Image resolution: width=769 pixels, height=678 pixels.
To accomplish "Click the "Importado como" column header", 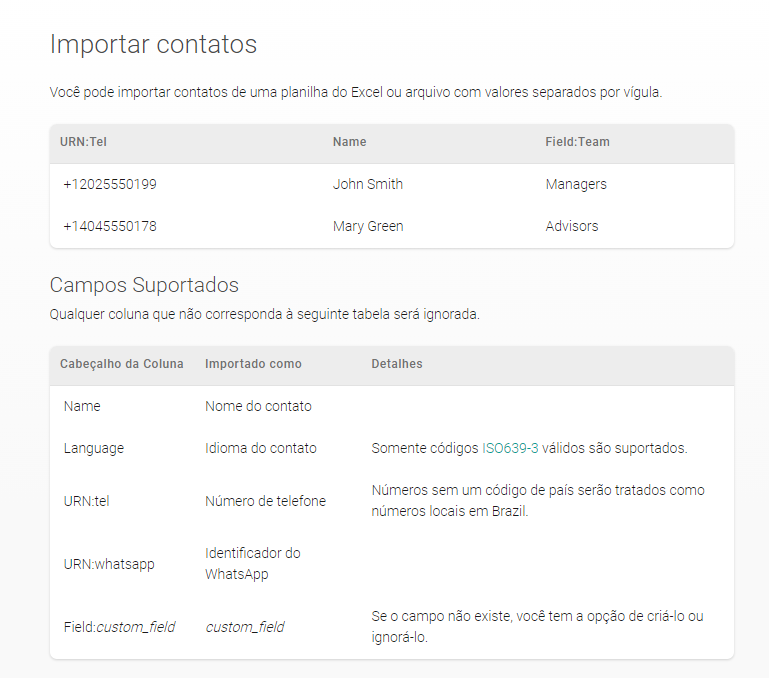I will [253, 364].
